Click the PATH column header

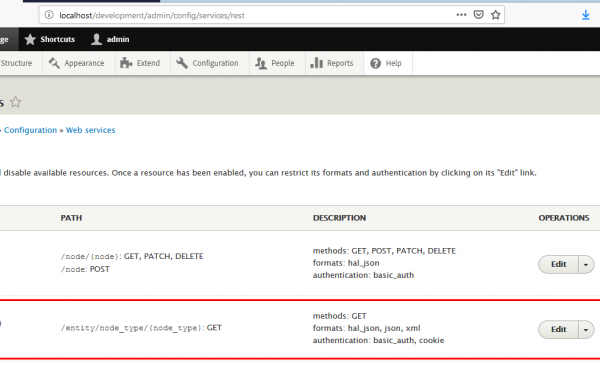pos(71,218)
